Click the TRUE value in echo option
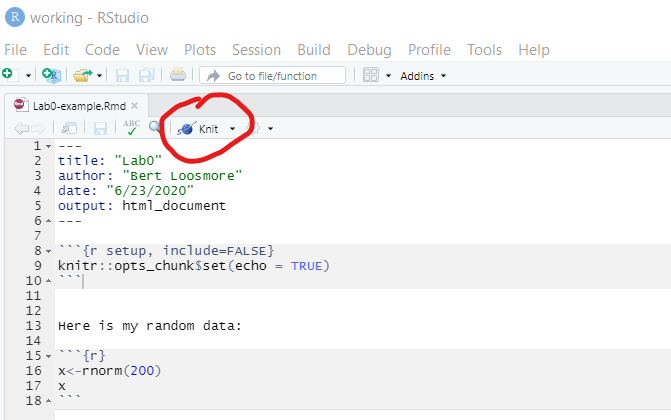The image size is (671, 420). tap(306, 266)
